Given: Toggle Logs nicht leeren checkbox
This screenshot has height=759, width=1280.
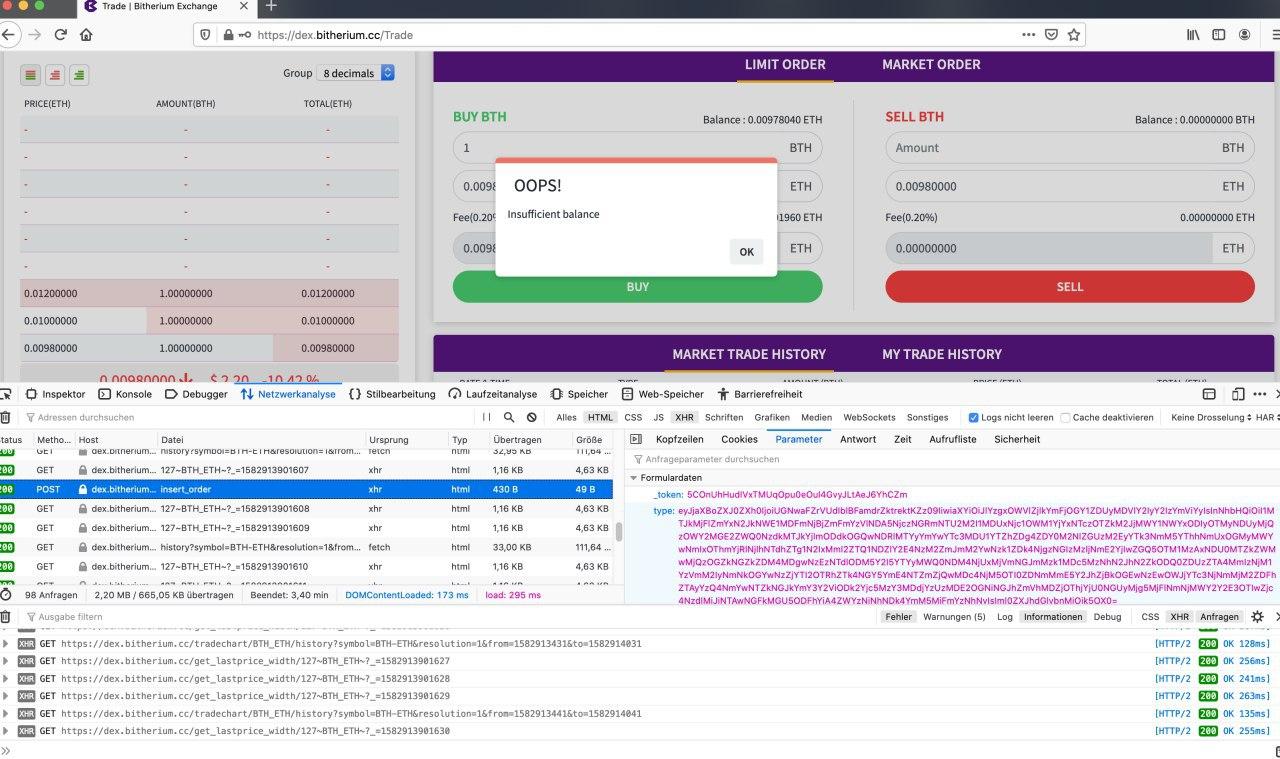Looking at the screenshot, I should 974,417.
